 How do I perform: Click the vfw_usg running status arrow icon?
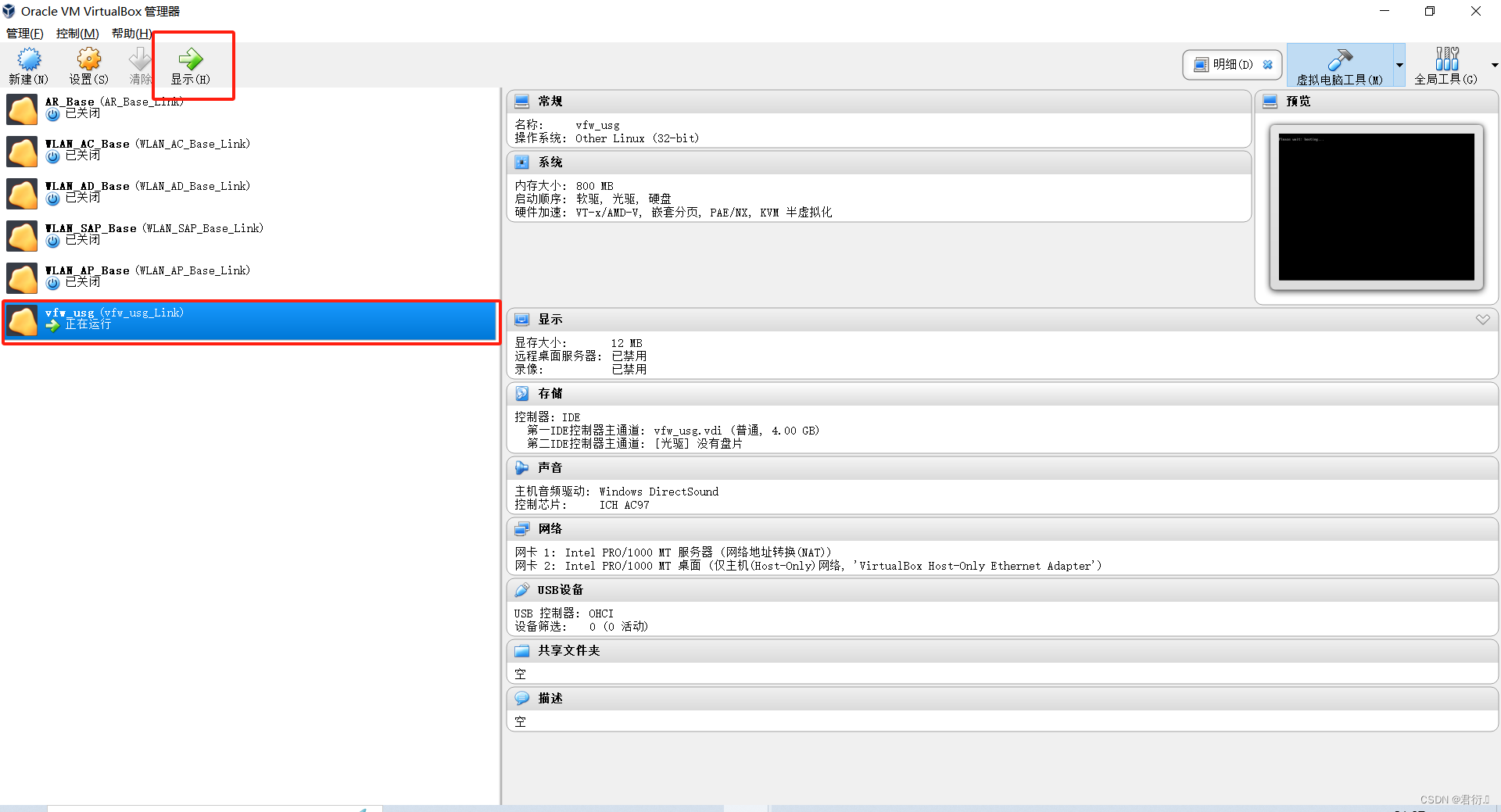pos(53,326)
